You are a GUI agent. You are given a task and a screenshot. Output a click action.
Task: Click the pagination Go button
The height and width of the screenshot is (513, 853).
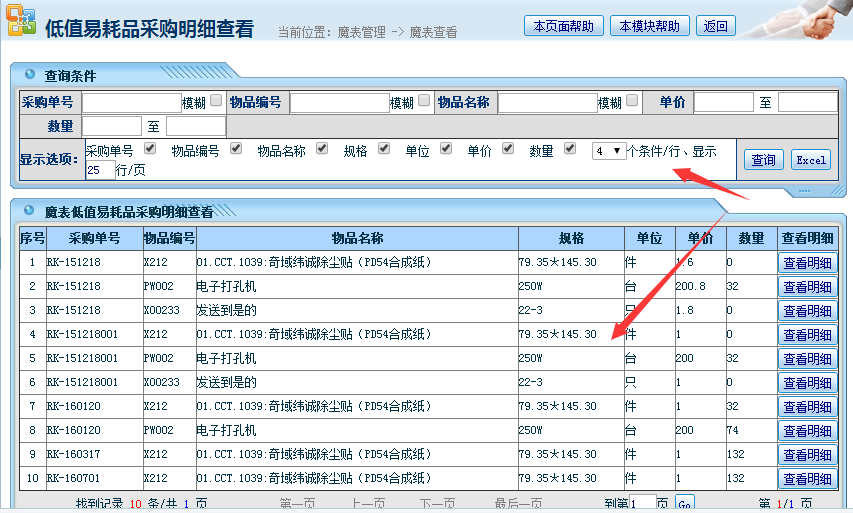pyautogui.click(x=684, y=503)
